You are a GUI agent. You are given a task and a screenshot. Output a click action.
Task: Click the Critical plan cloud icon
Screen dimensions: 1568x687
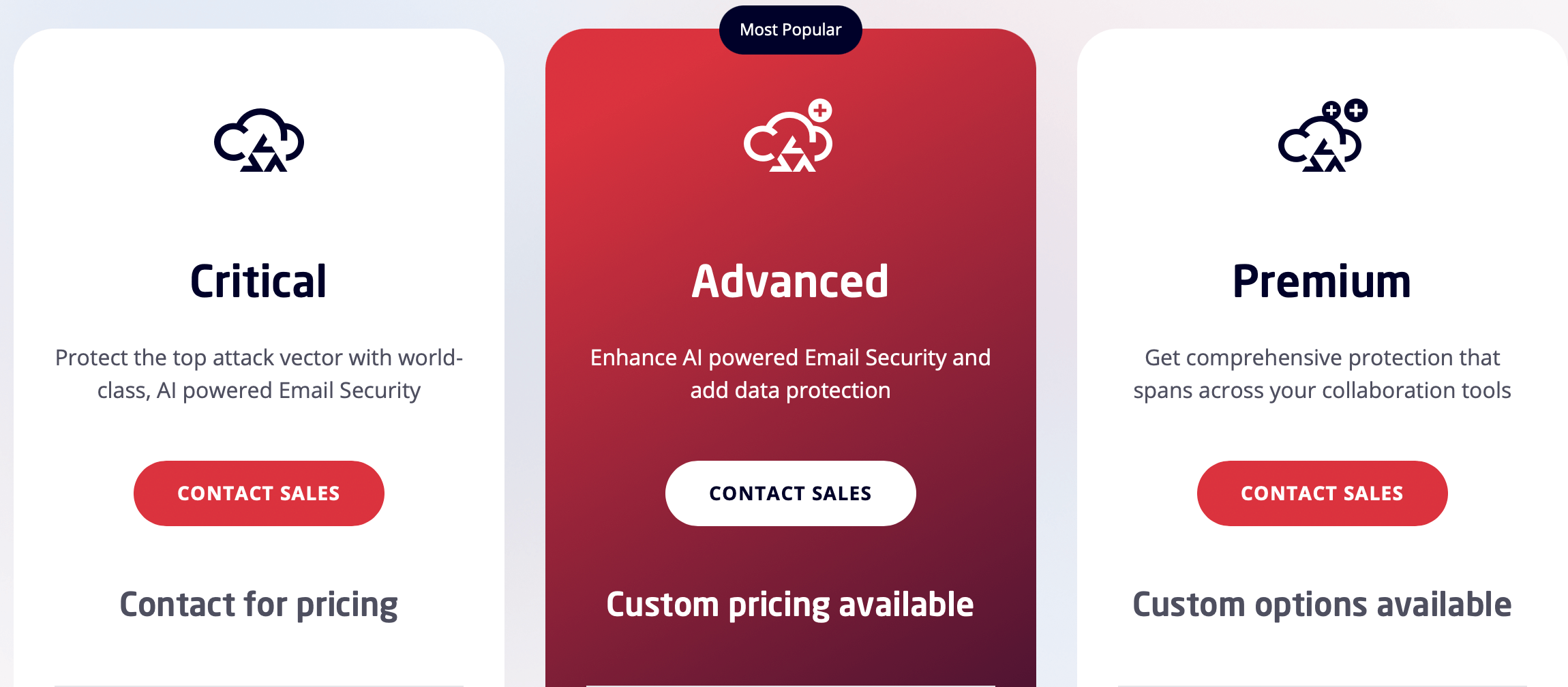[x=259, y=140]
